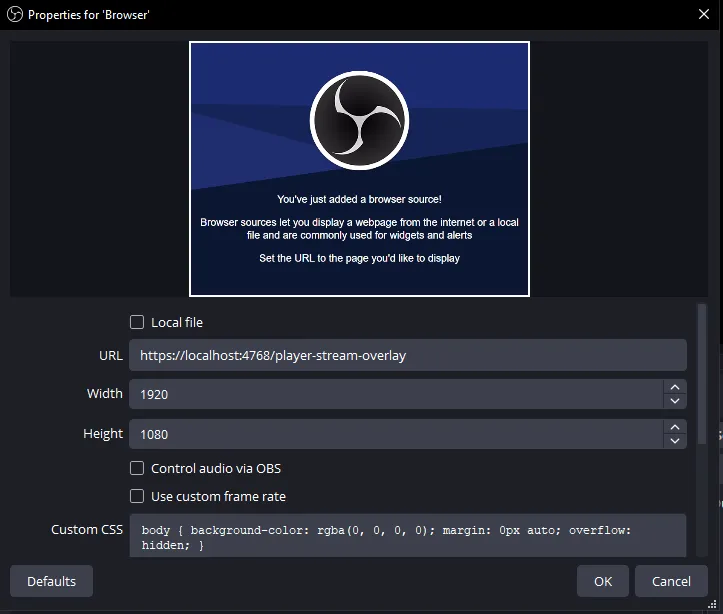
Task: Close the Properties for 'Browser' dialog
Action: pos(704,14)
